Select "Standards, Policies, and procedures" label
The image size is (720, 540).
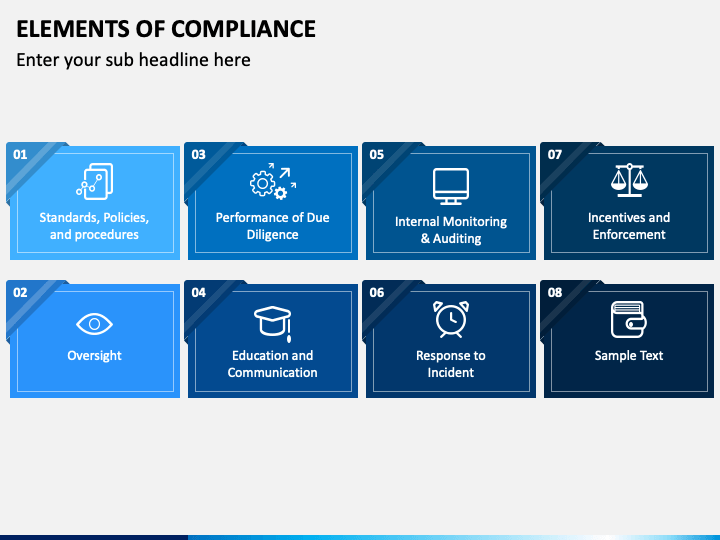[x=94, y=226]
